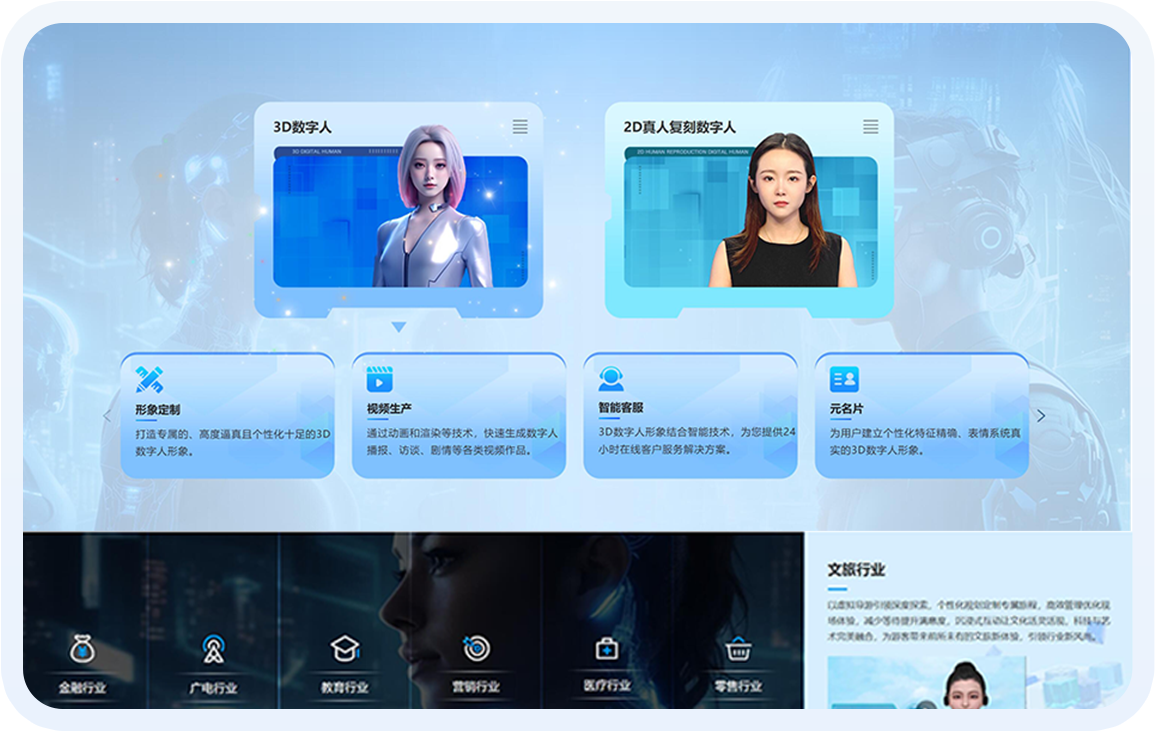Viewport: 1156px width, 732px height.
Task: Click the triangle pointer below 3D数字人 card
Action: coord(399,327)
